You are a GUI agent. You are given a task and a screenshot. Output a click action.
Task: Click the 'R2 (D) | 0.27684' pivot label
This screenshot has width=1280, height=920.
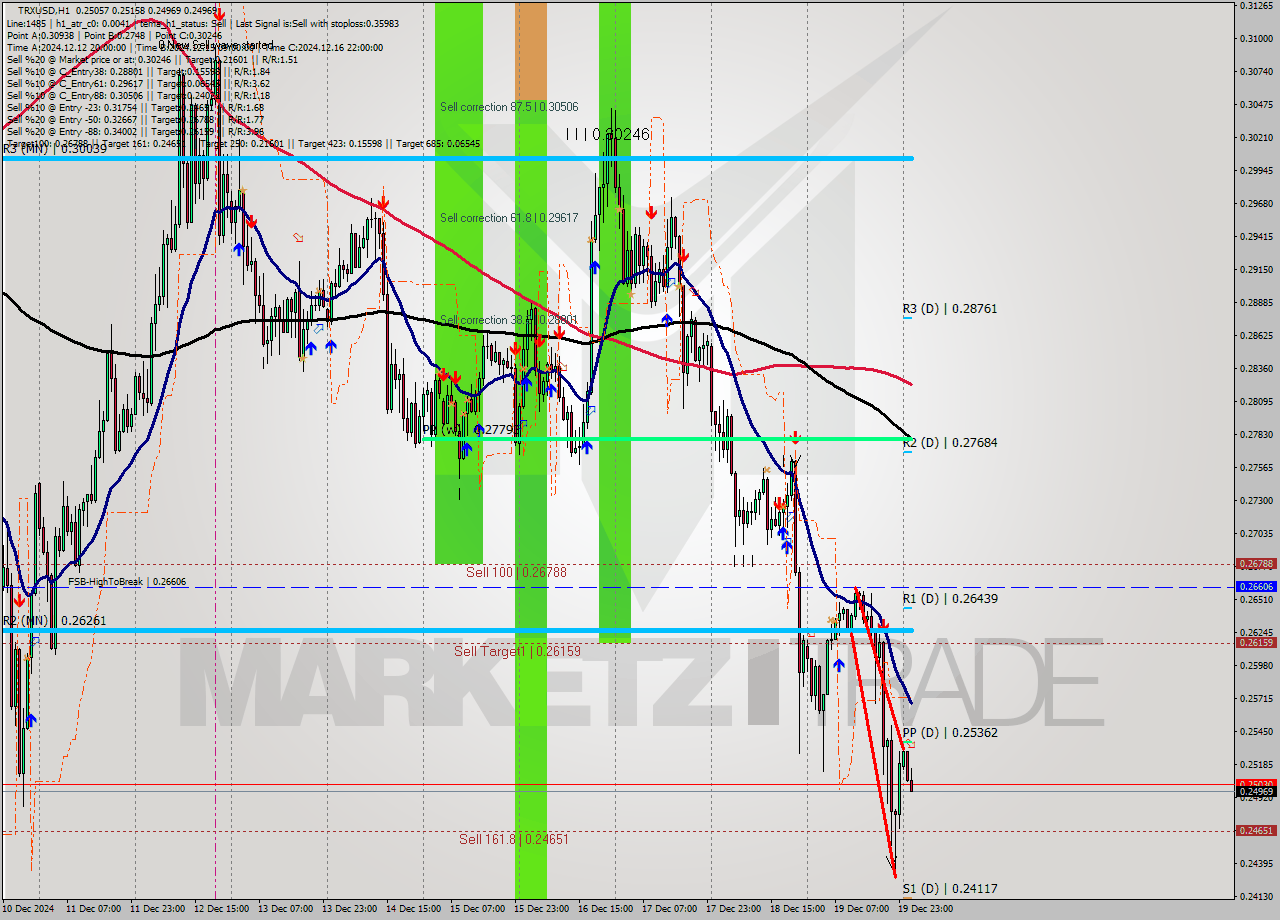[x=950, y=442]
